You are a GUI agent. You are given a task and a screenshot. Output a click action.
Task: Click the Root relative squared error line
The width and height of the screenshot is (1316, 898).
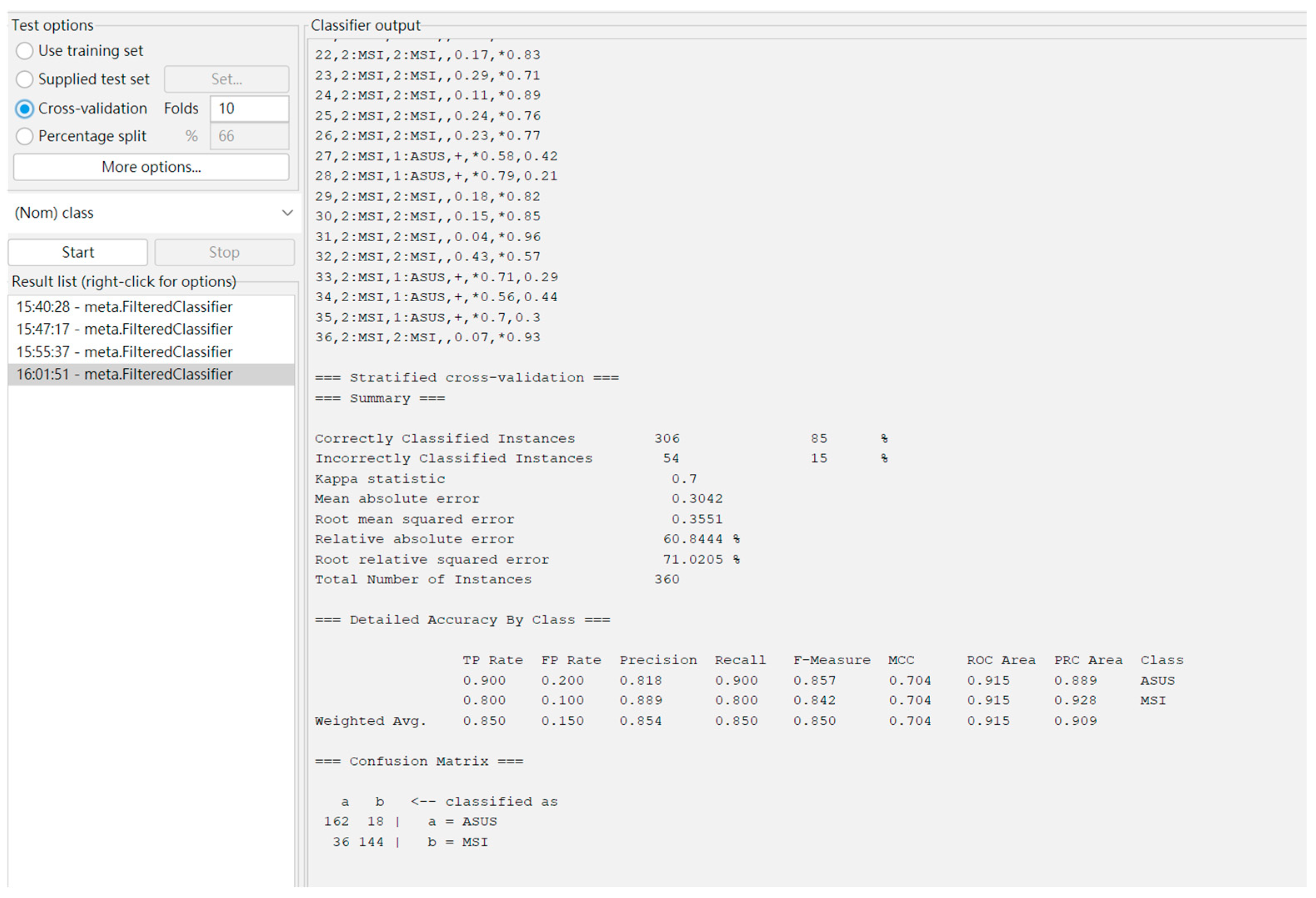click(527, 560)
